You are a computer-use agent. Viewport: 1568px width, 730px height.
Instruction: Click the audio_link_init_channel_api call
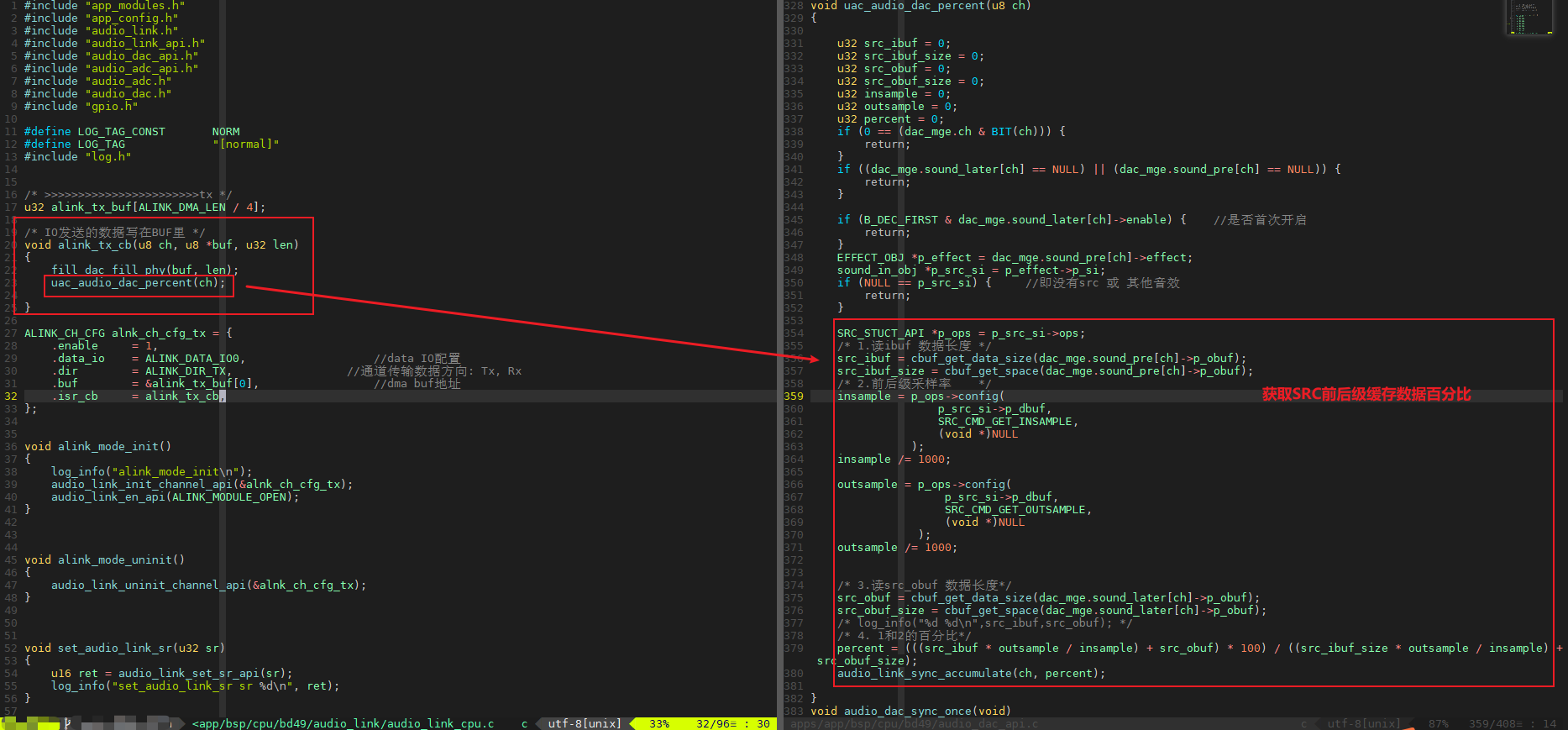click(202, 484)
